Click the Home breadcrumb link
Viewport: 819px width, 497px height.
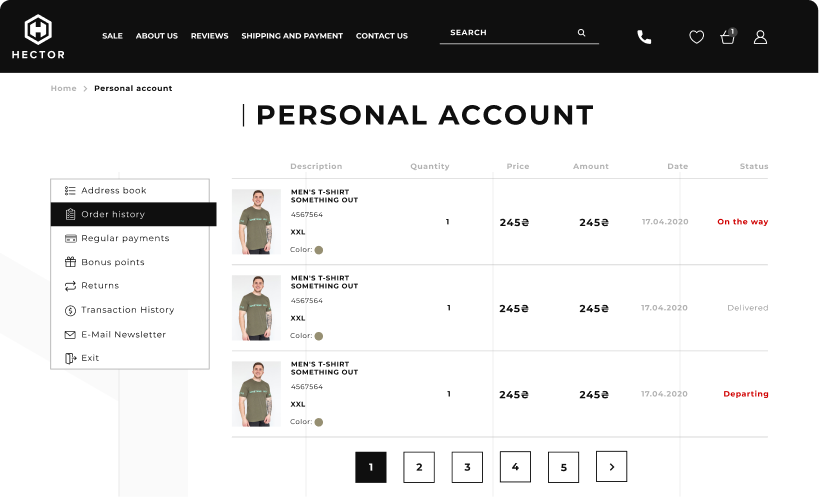click(64, 88)
